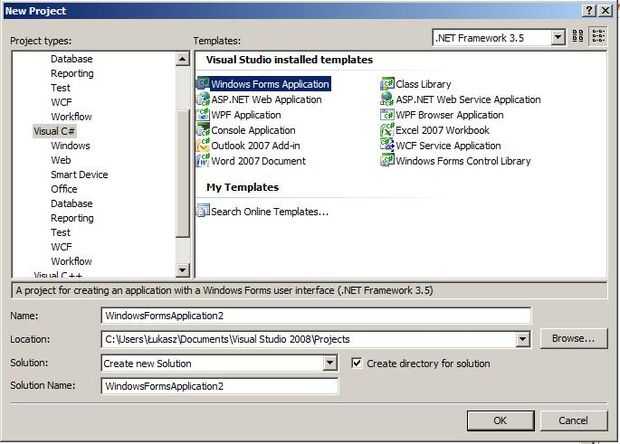
Task: Select Workflow above Visual C# node
Action: (72, 117)
